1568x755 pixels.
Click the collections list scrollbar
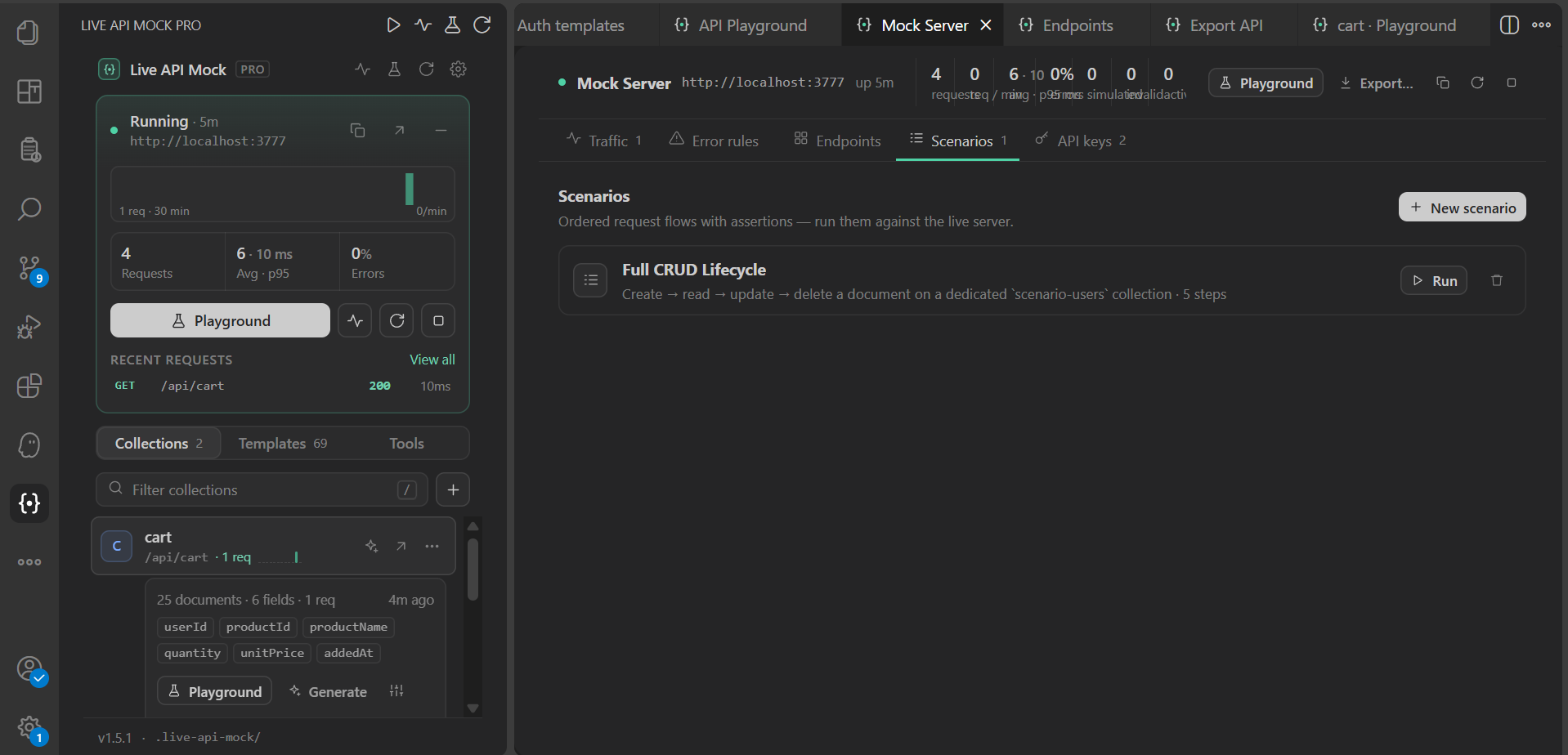(473, 570)
